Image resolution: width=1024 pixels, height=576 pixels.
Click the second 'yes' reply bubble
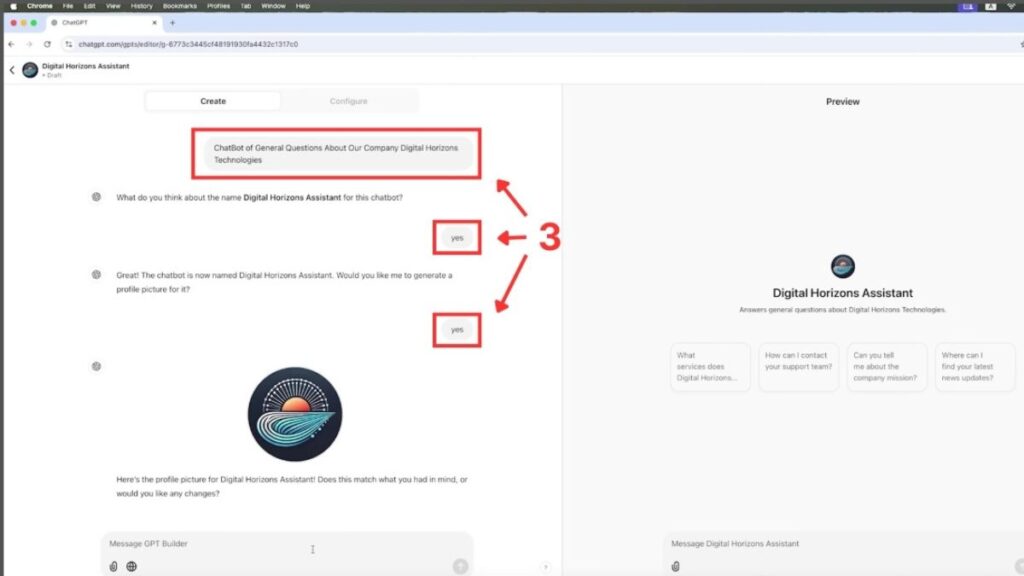coord(457,330)
